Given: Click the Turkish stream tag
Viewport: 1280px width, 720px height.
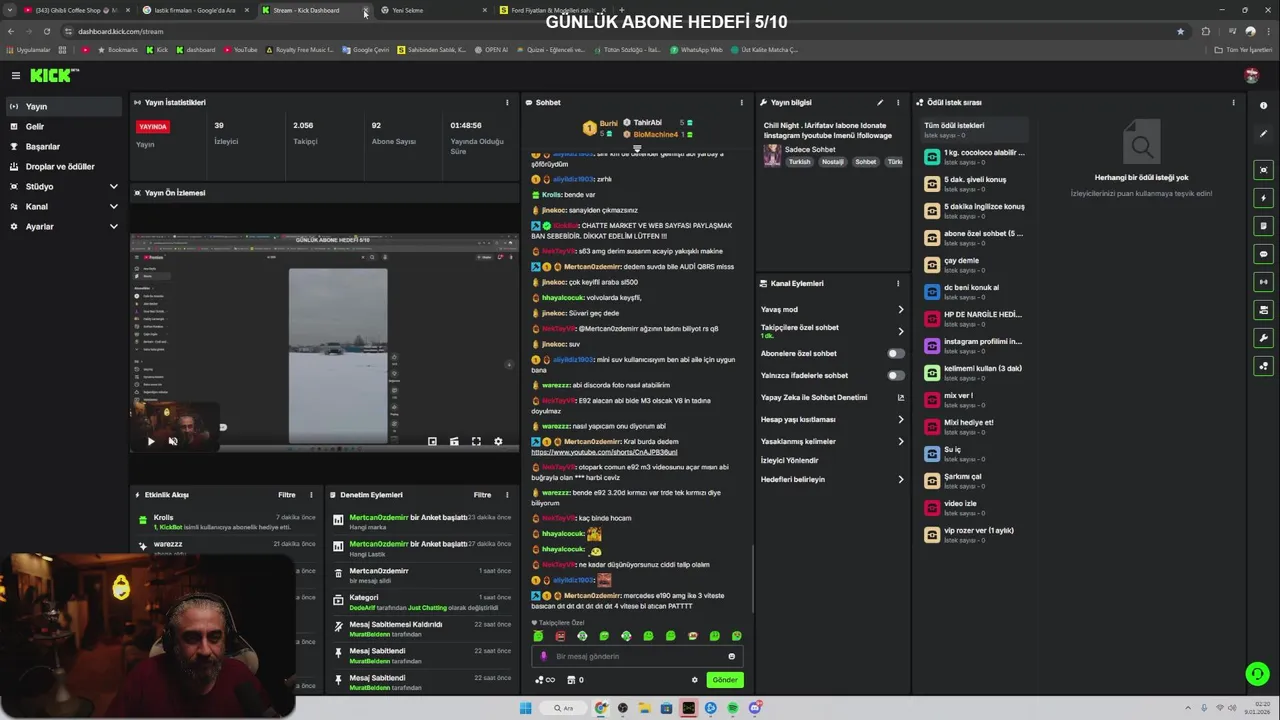Looking at the screenshot, I should [800, 162].
